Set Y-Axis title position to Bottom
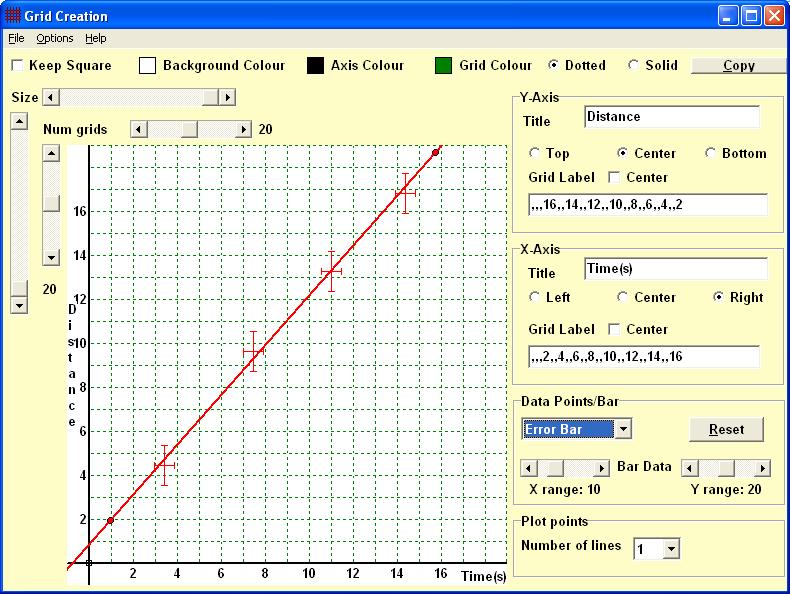Screen dimensions: 790x594 [x=710, y=153]
